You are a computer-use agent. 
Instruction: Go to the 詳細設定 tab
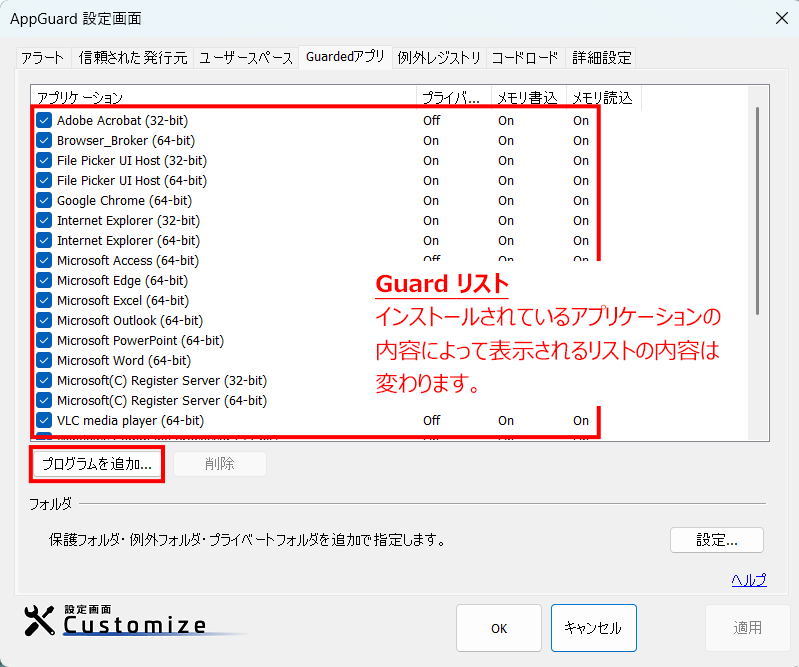point(602,58)
